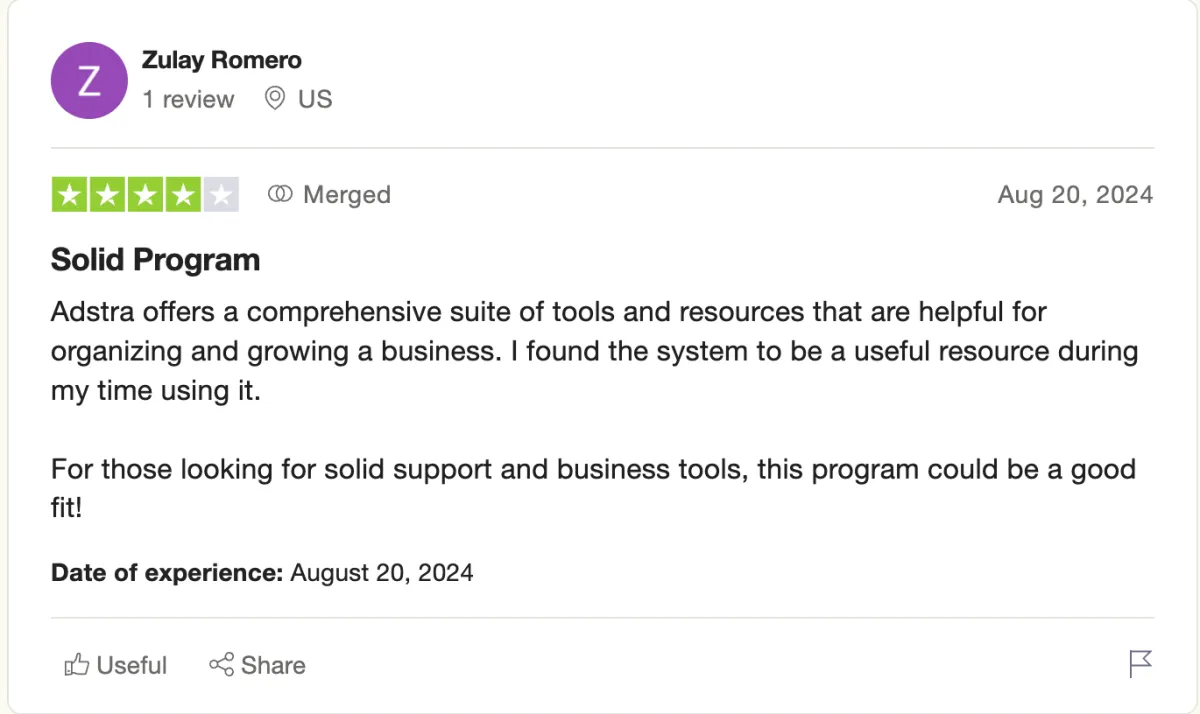The image size is (1200, 714).
Task: Click the second paragraph about solid support
Action: pos(593,488)
